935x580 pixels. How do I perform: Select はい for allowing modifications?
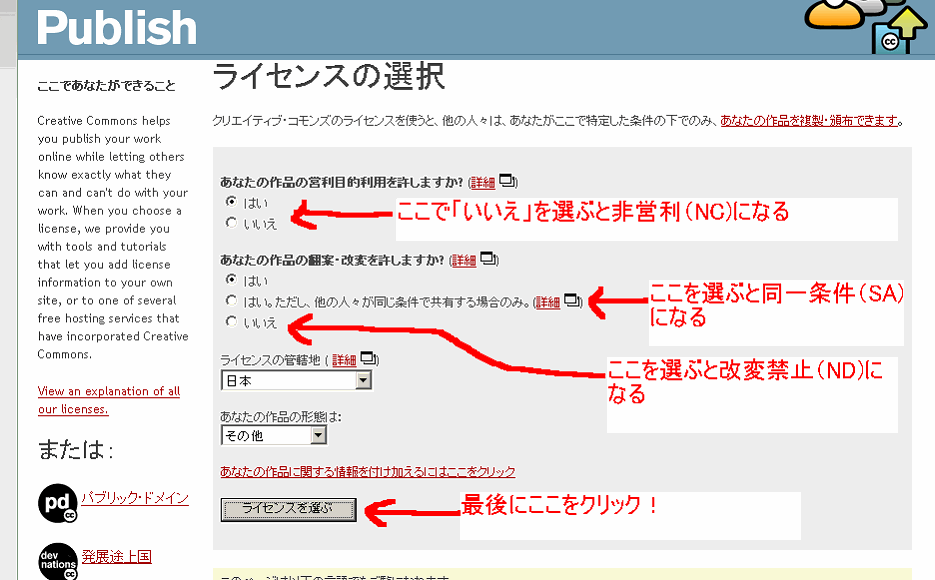(231, 279)
